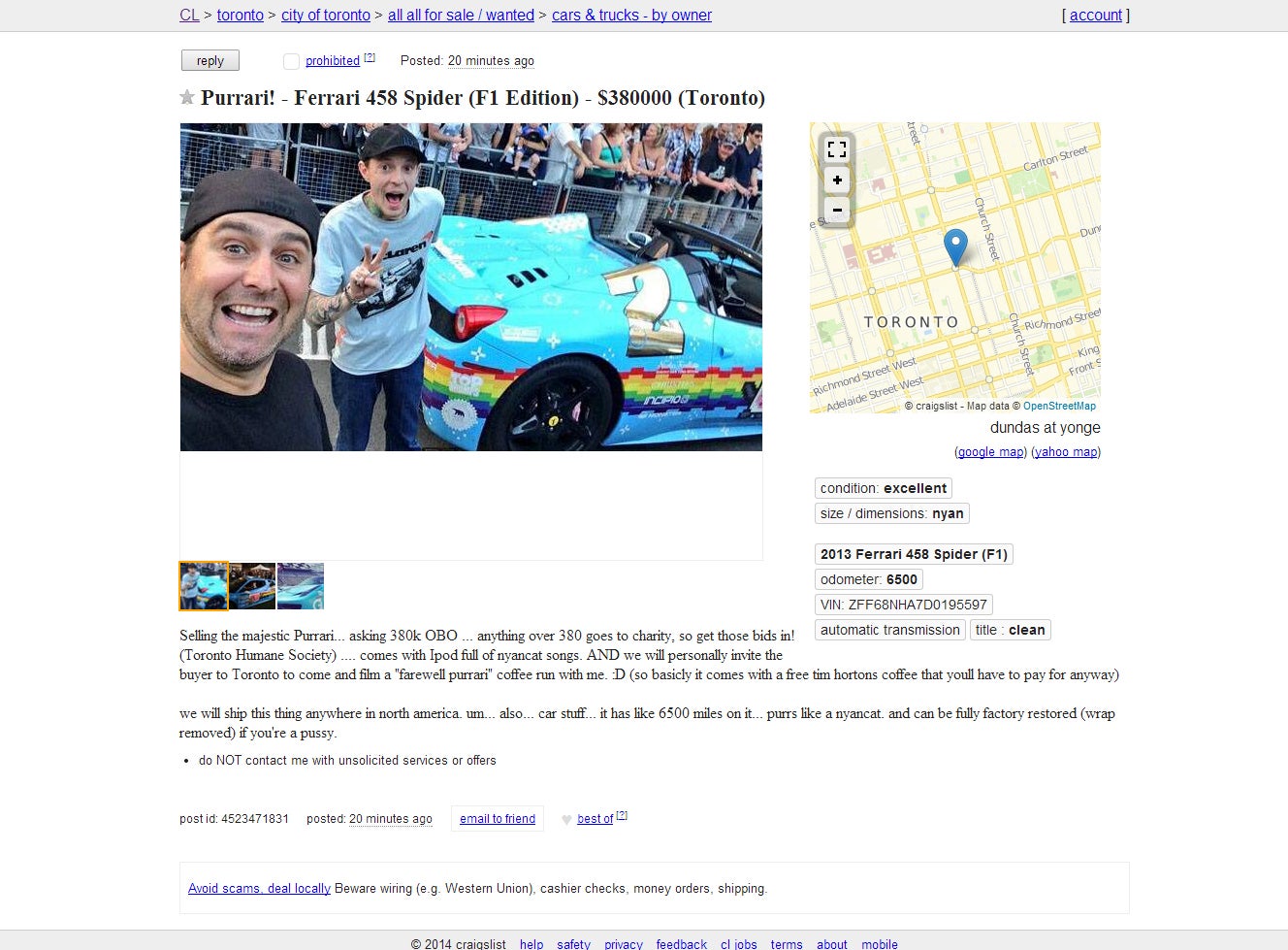
Task: Click the heart icon beside best of
Action: [566, 820]
